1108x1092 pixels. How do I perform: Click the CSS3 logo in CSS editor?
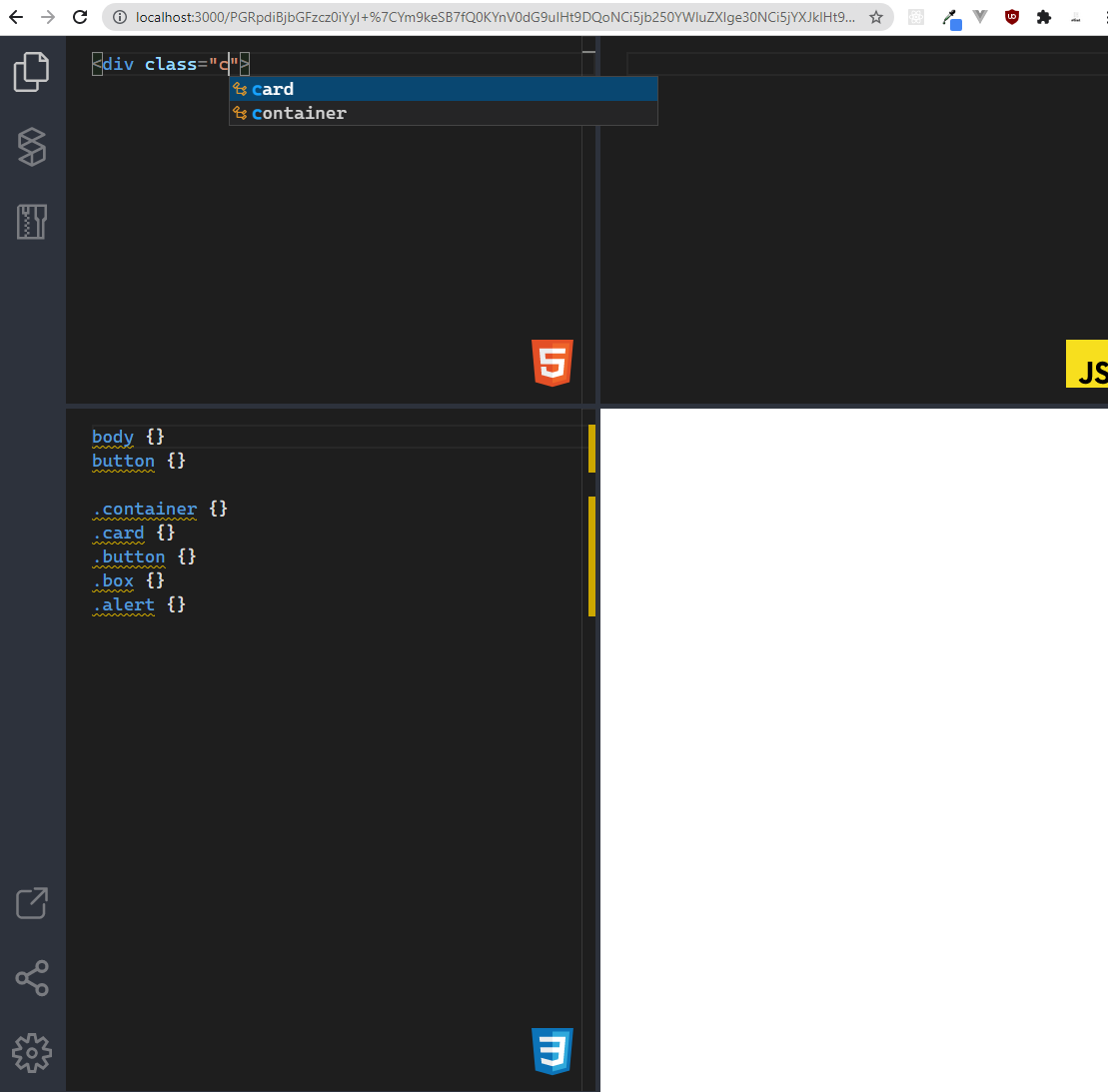click(553, 1051)
